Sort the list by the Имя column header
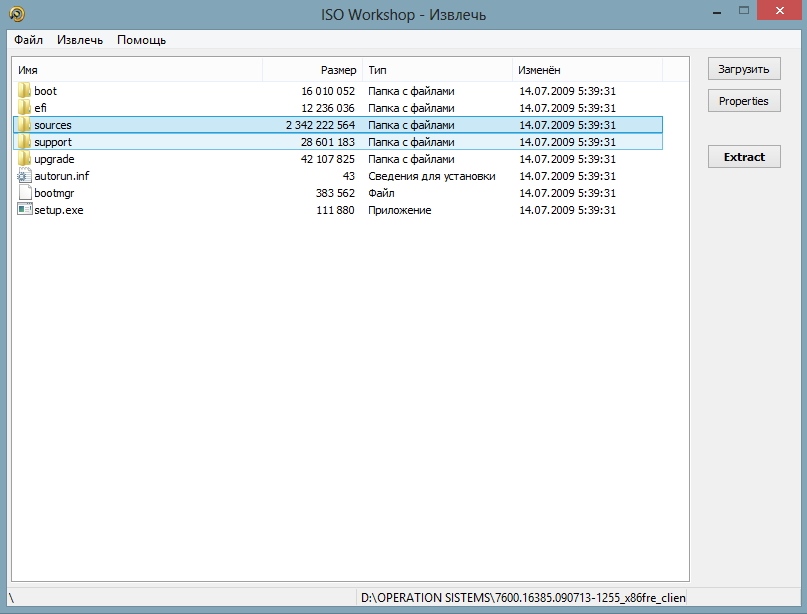 click(x=137, y=70)
